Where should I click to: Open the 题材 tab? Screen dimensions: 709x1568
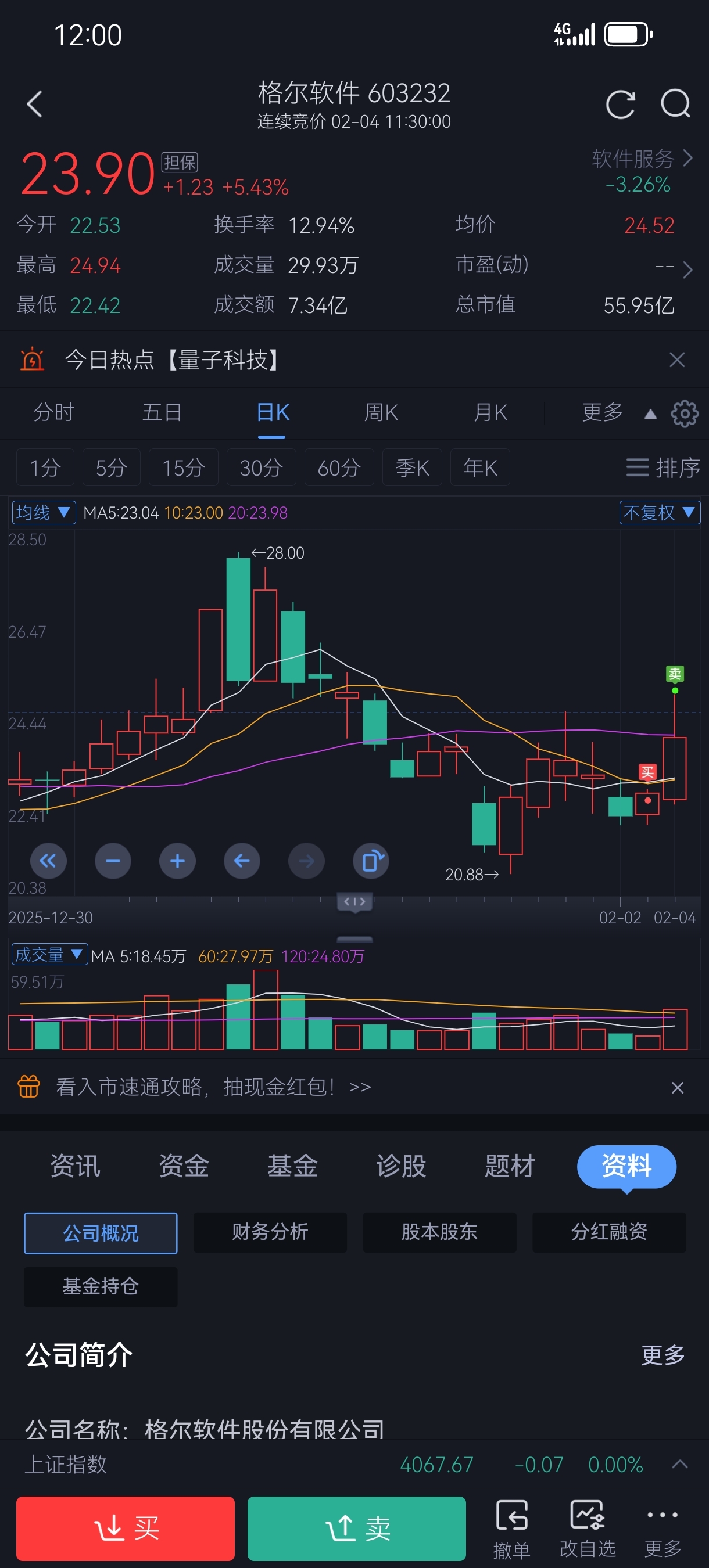(x=510, y=1166)
